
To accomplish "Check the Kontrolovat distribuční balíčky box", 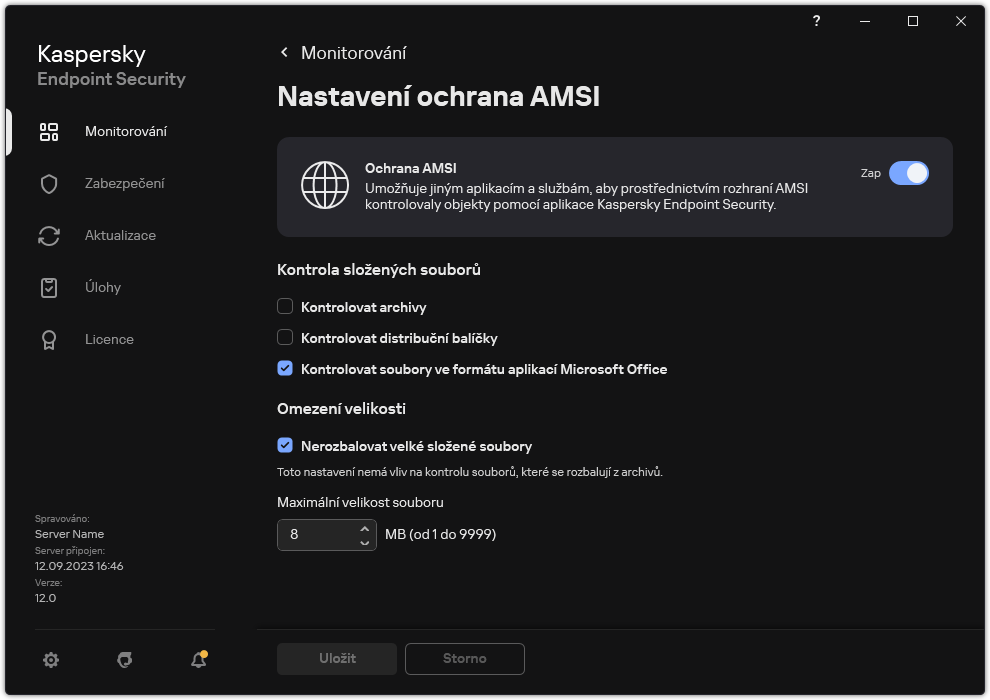I will pos(285,338).
